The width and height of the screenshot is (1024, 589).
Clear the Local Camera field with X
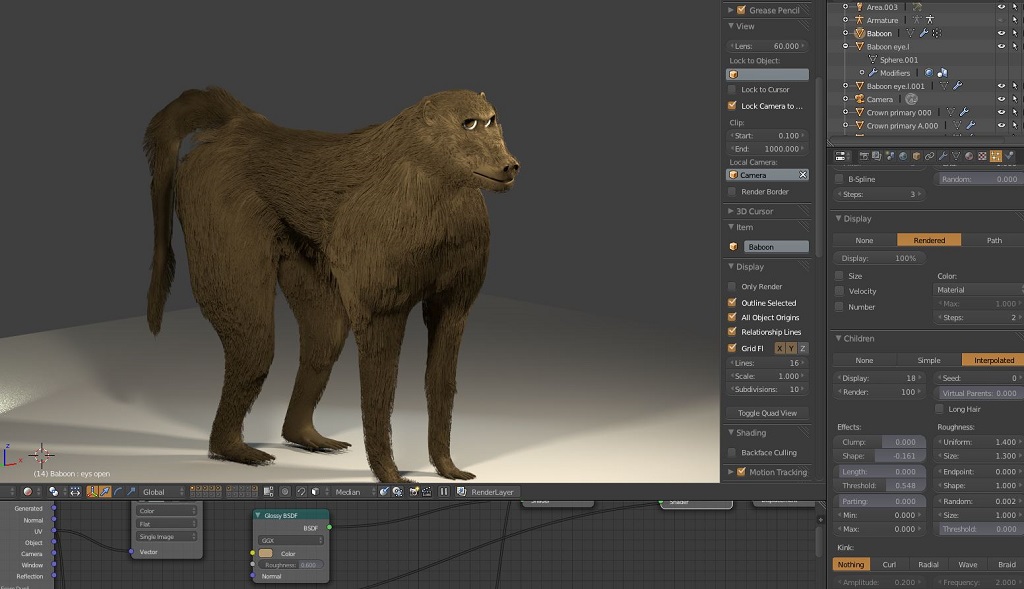coord(803,175)
